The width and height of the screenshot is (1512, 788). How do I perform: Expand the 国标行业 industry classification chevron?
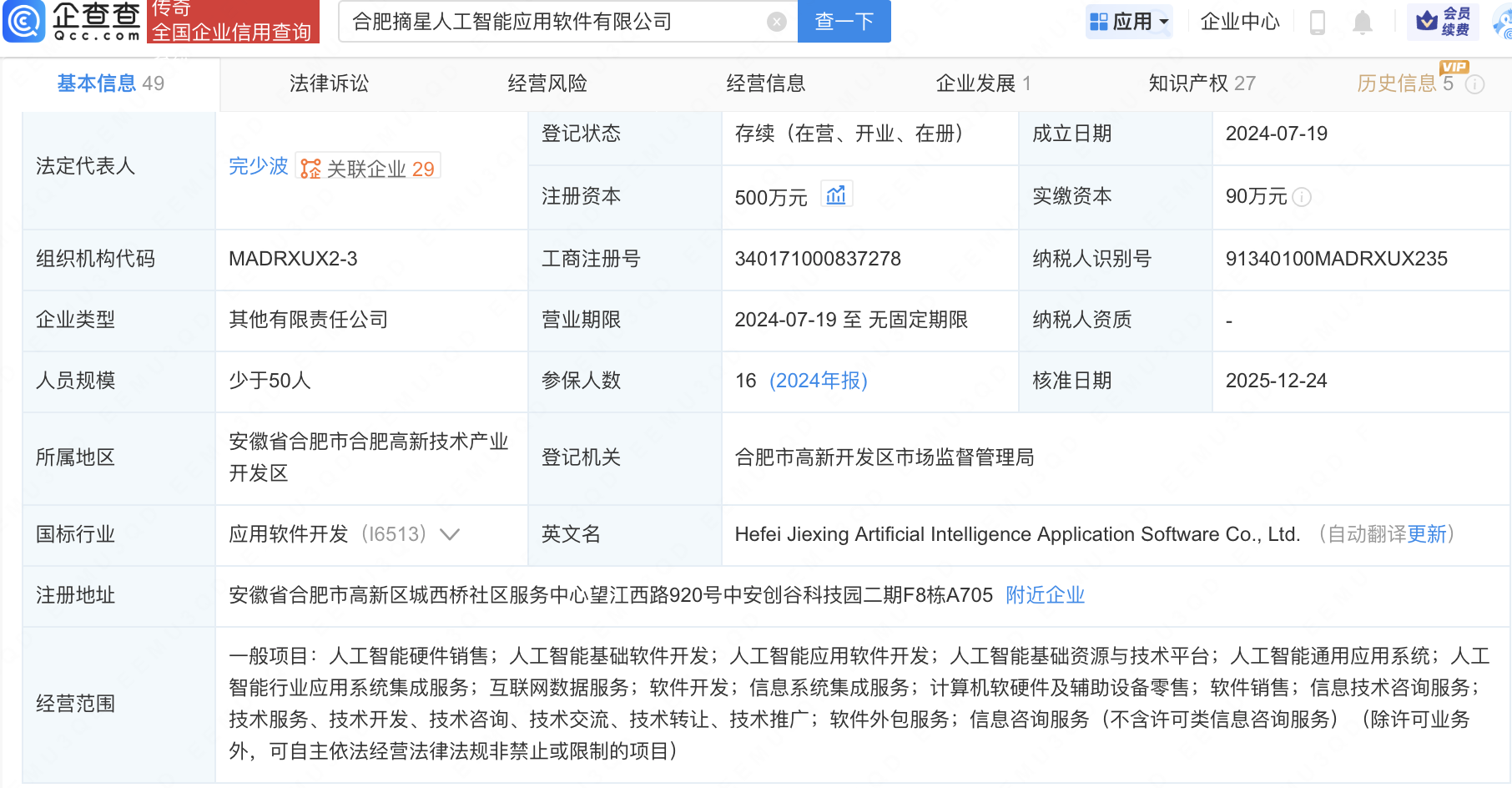point(450,534)
